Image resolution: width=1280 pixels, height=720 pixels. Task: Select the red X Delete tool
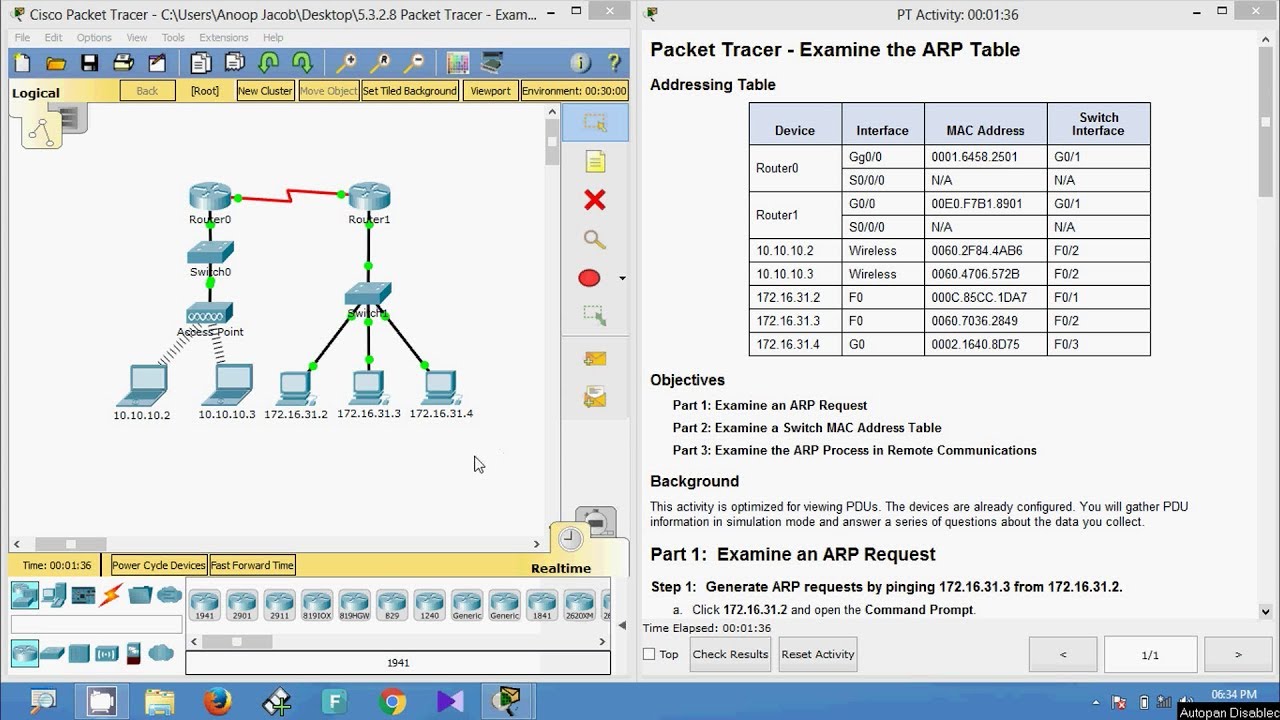(x=595, y=200)
